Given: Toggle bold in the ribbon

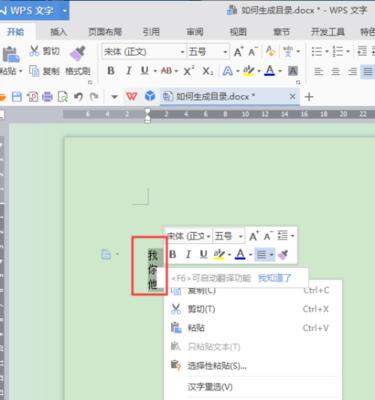Looking at the screenshot, I should click(x=111, y=71).
